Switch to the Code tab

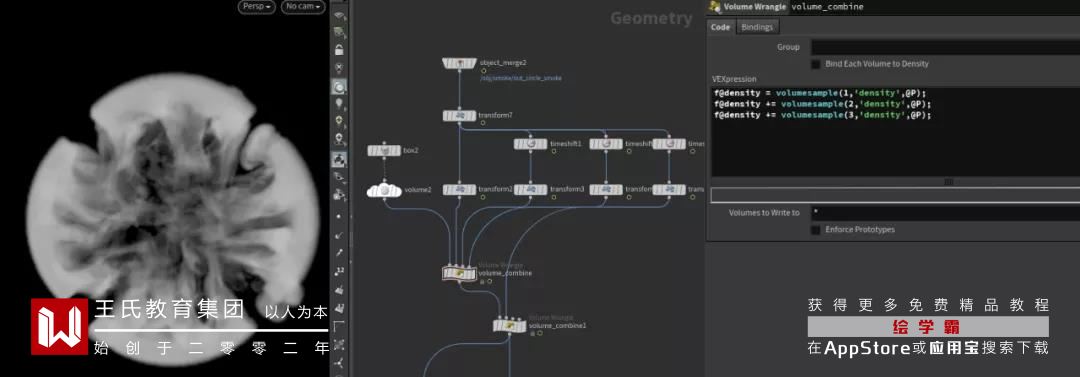[720, 27]
